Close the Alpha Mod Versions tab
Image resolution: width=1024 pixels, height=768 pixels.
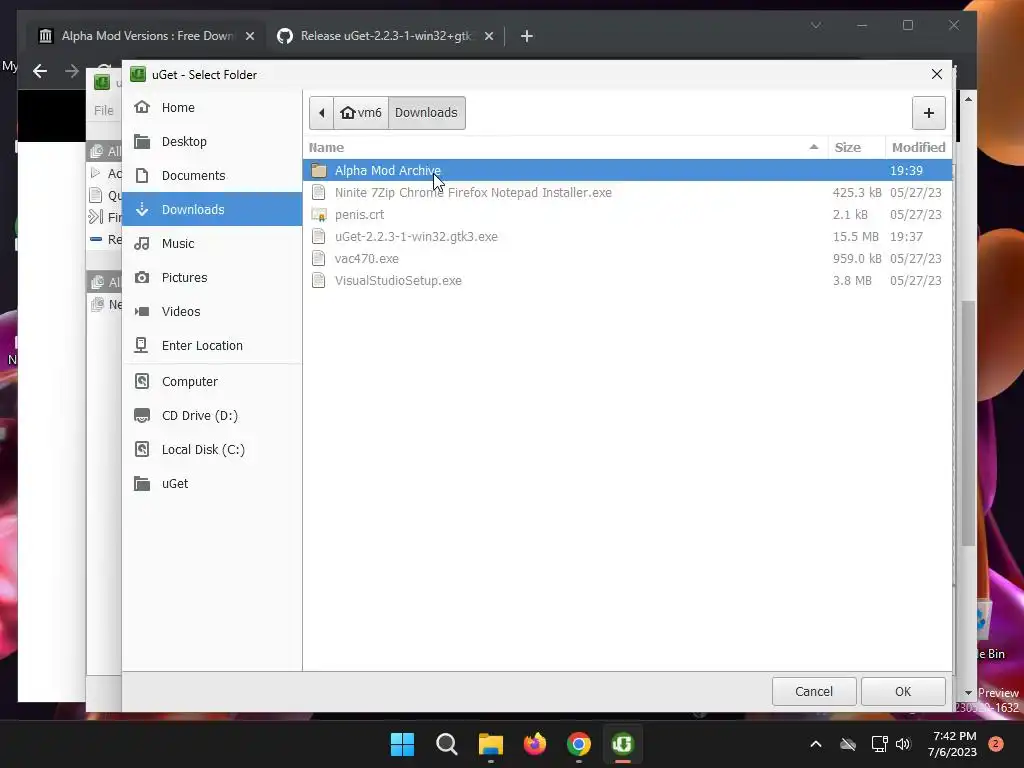point(249,36)
